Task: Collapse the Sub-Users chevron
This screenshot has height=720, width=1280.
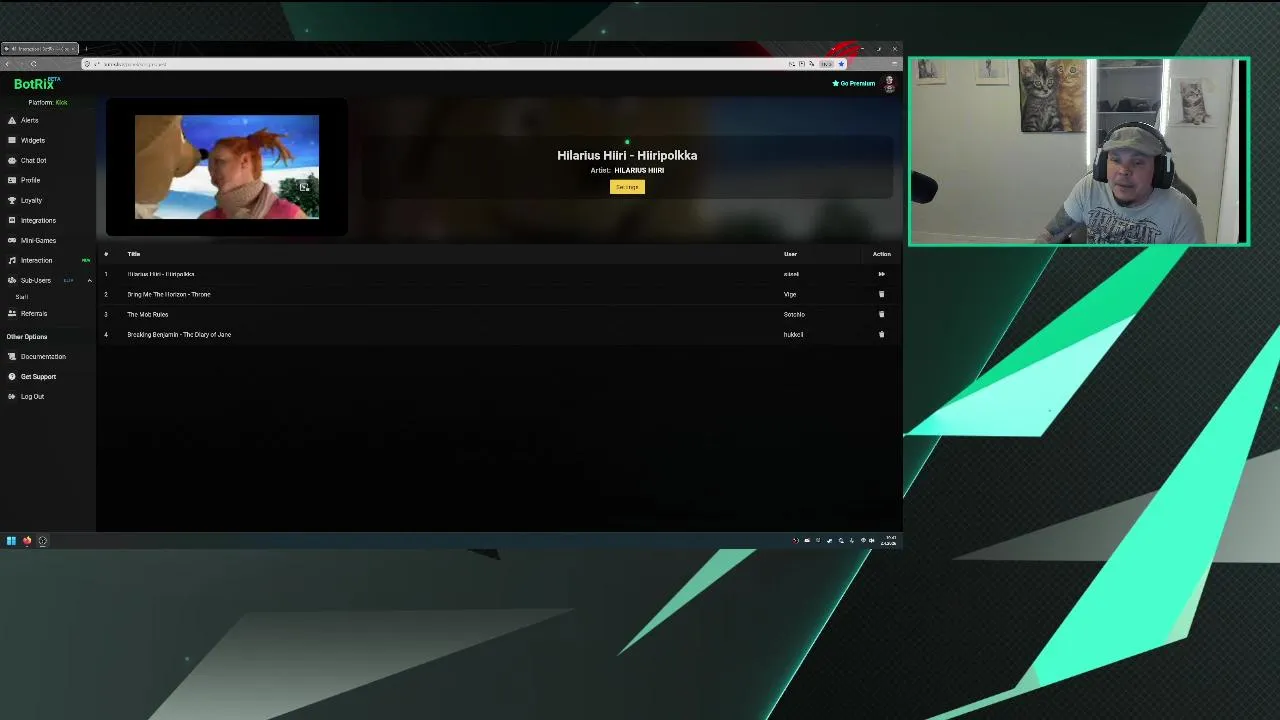Action: (x=89, y=280)
